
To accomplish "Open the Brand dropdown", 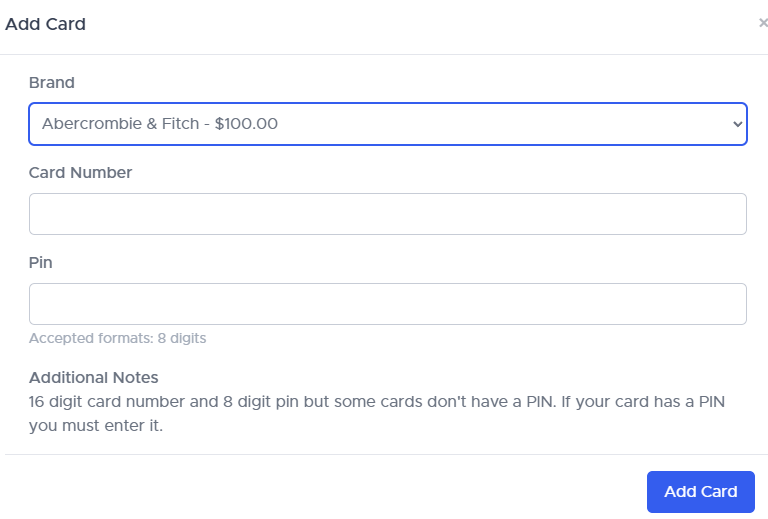I will point(387,124).
